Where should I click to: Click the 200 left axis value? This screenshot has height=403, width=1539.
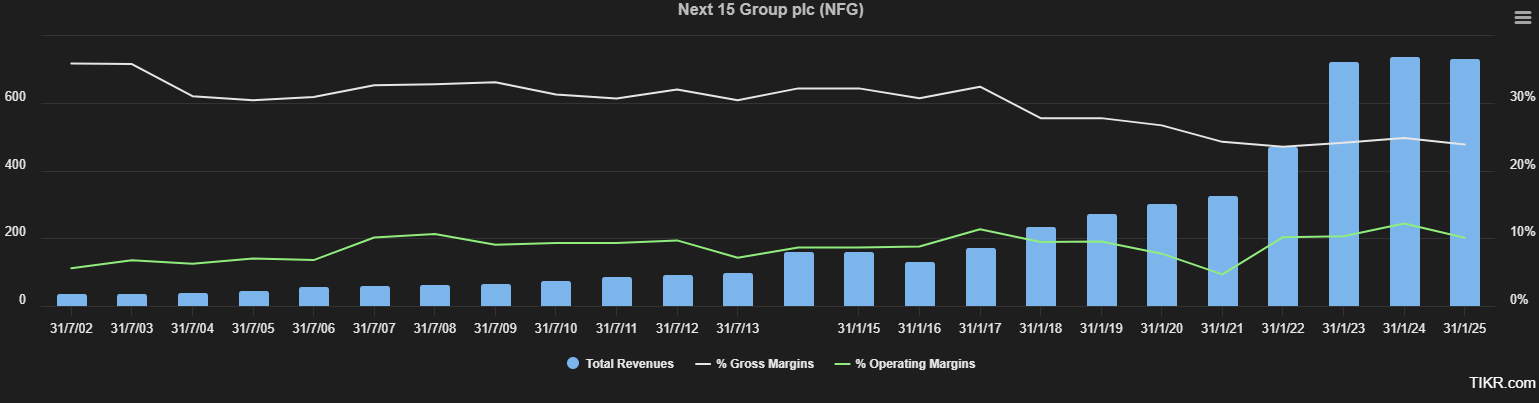coord(15,232)
